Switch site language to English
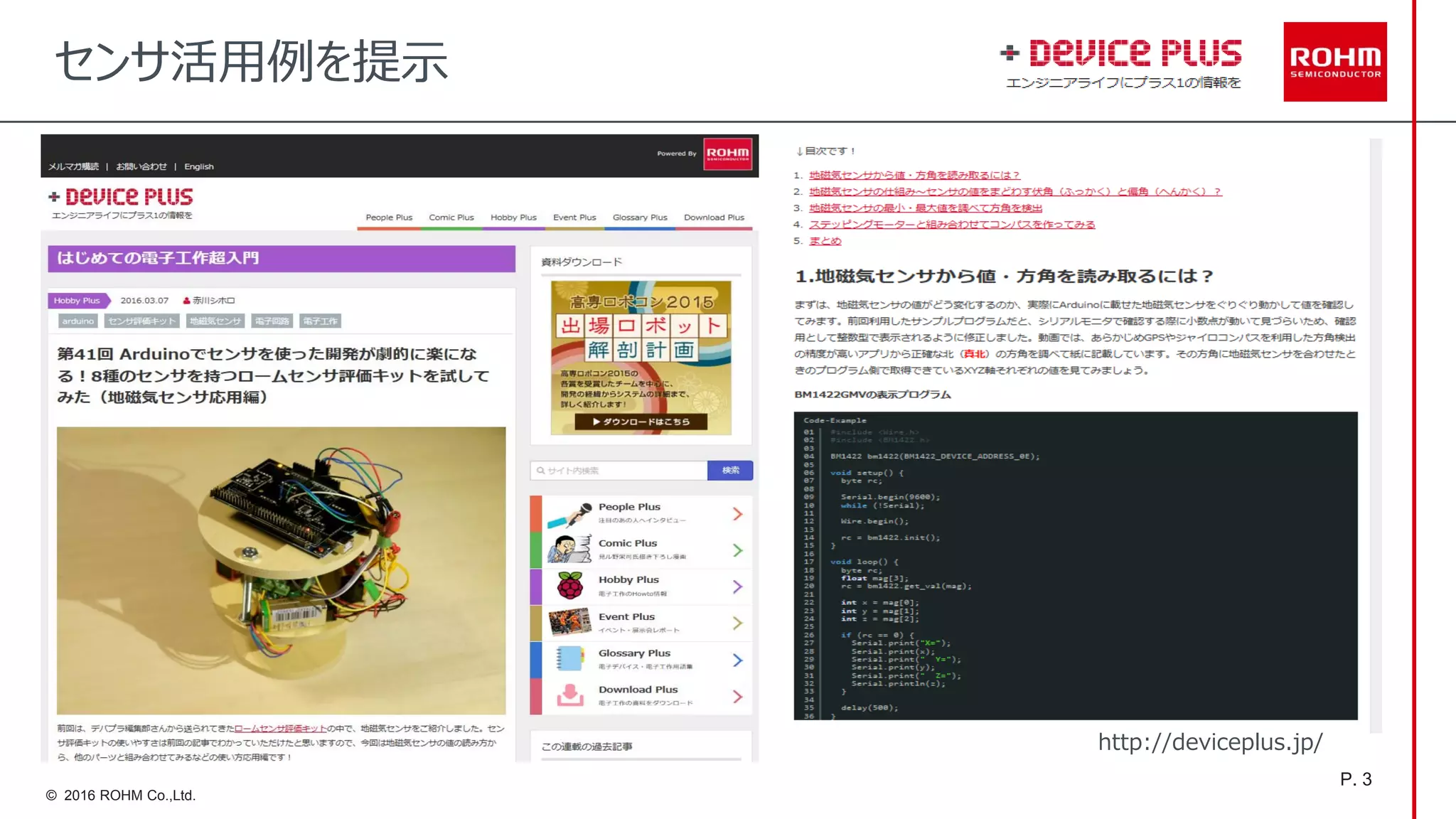 199,166
